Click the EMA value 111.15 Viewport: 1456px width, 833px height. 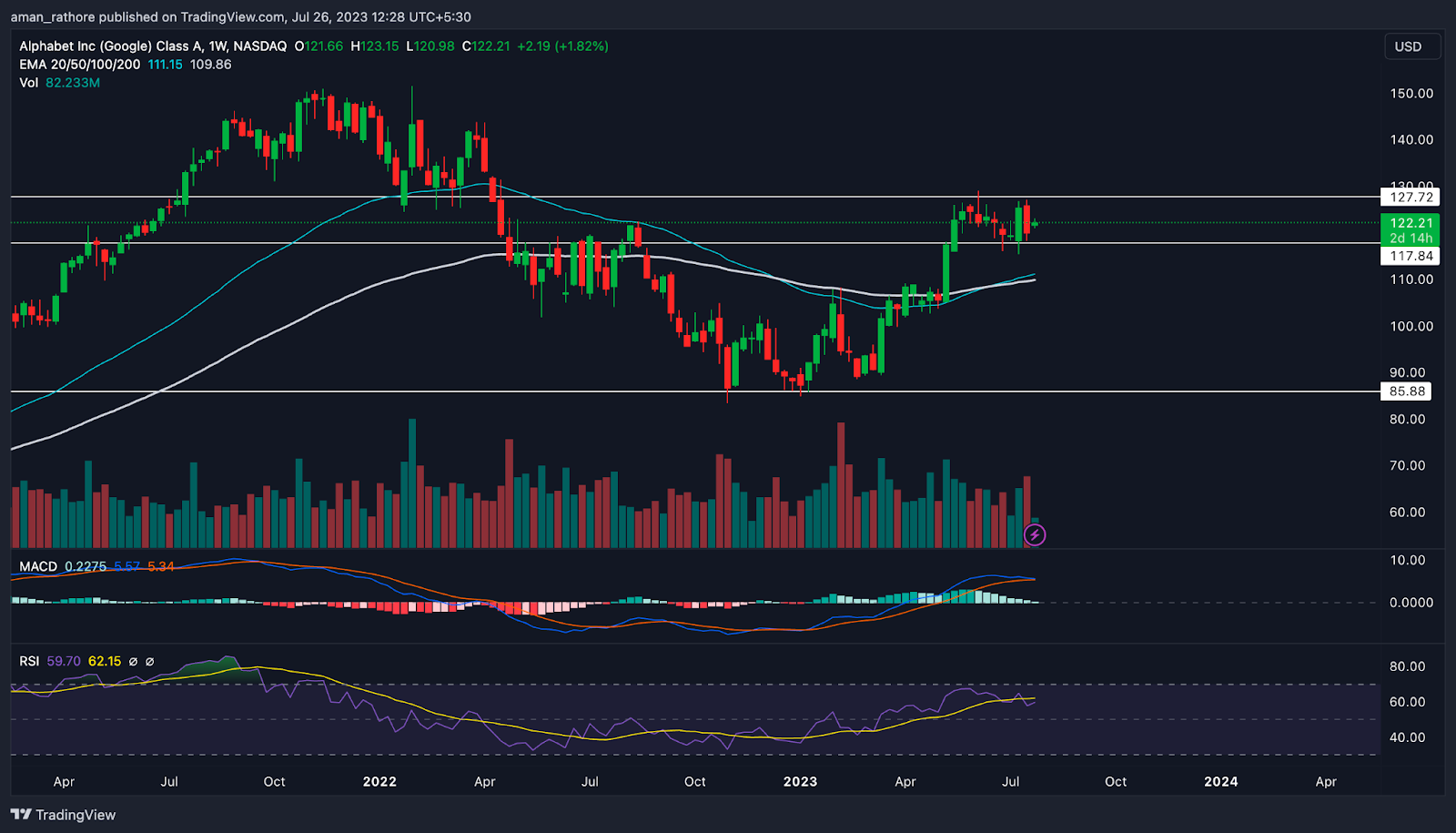(166, 64)
